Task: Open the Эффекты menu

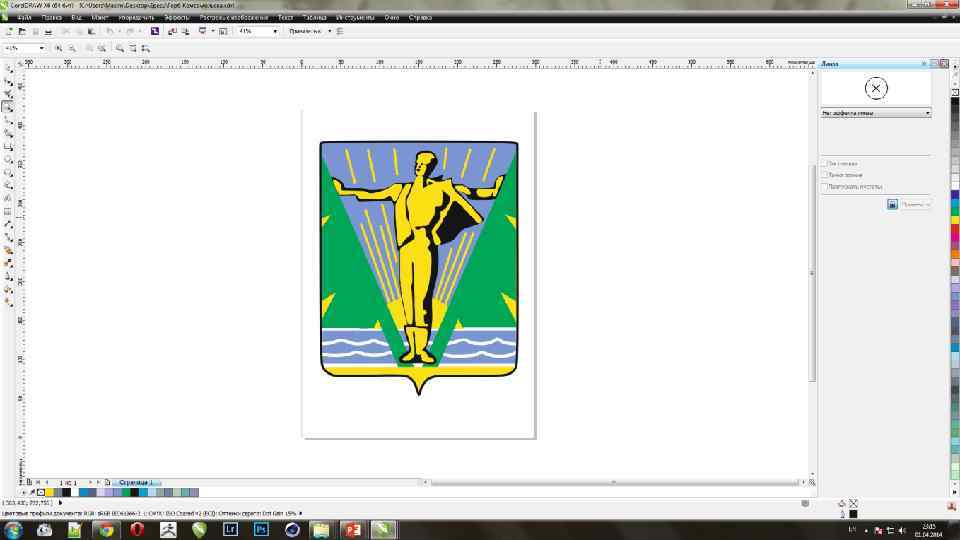Action: 176,18
